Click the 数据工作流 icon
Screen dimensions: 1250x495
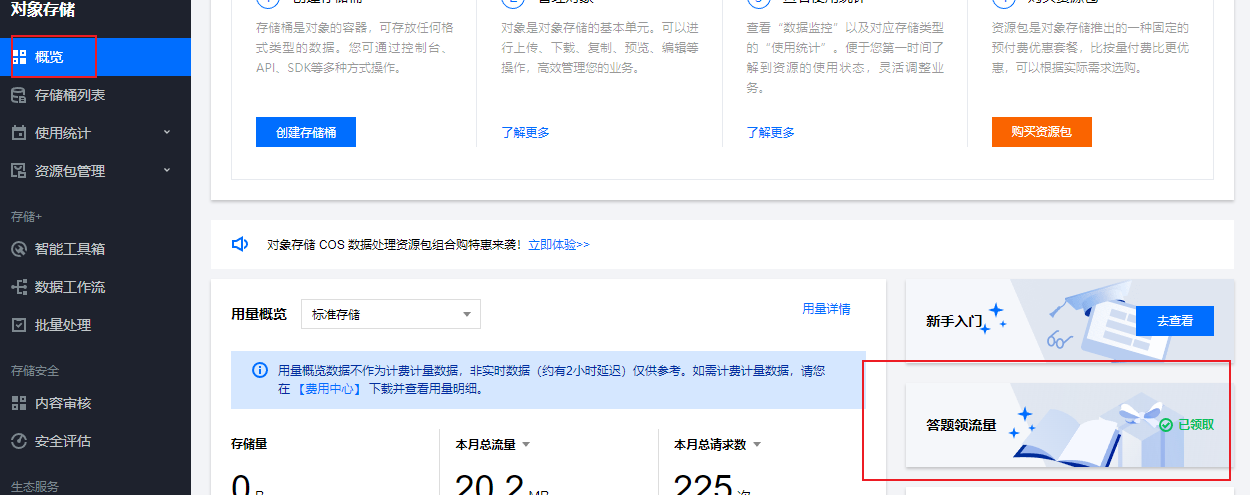point(19,287)
